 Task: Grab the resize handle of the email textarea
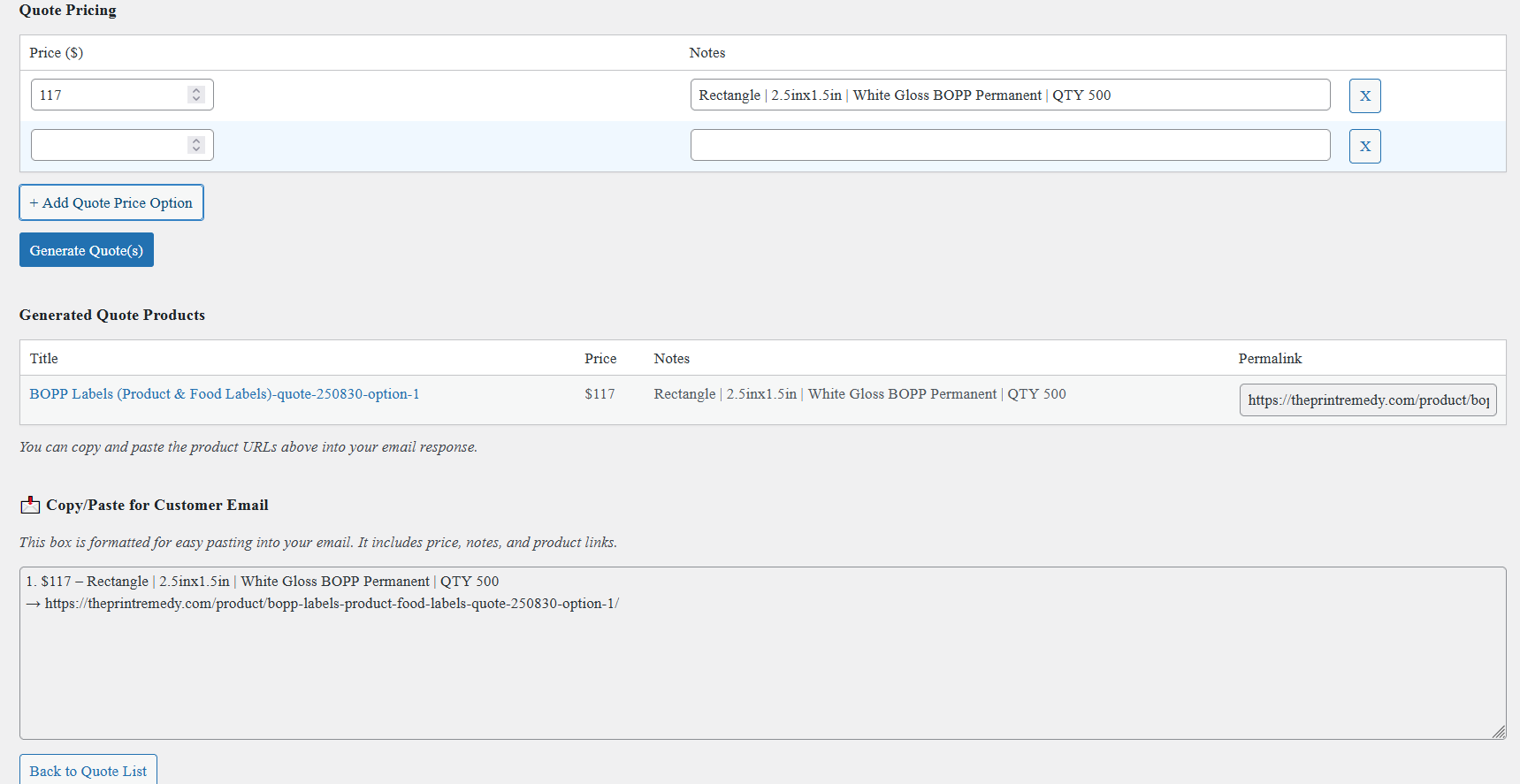click(1499, 732)
